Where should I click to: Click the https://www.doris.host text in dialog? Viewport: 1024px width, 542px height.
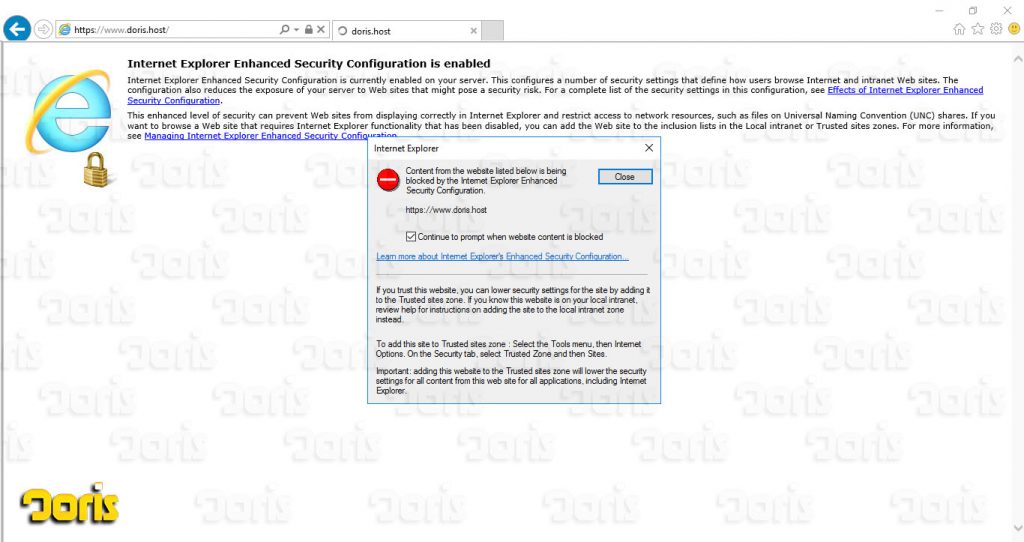coord(446,210)
